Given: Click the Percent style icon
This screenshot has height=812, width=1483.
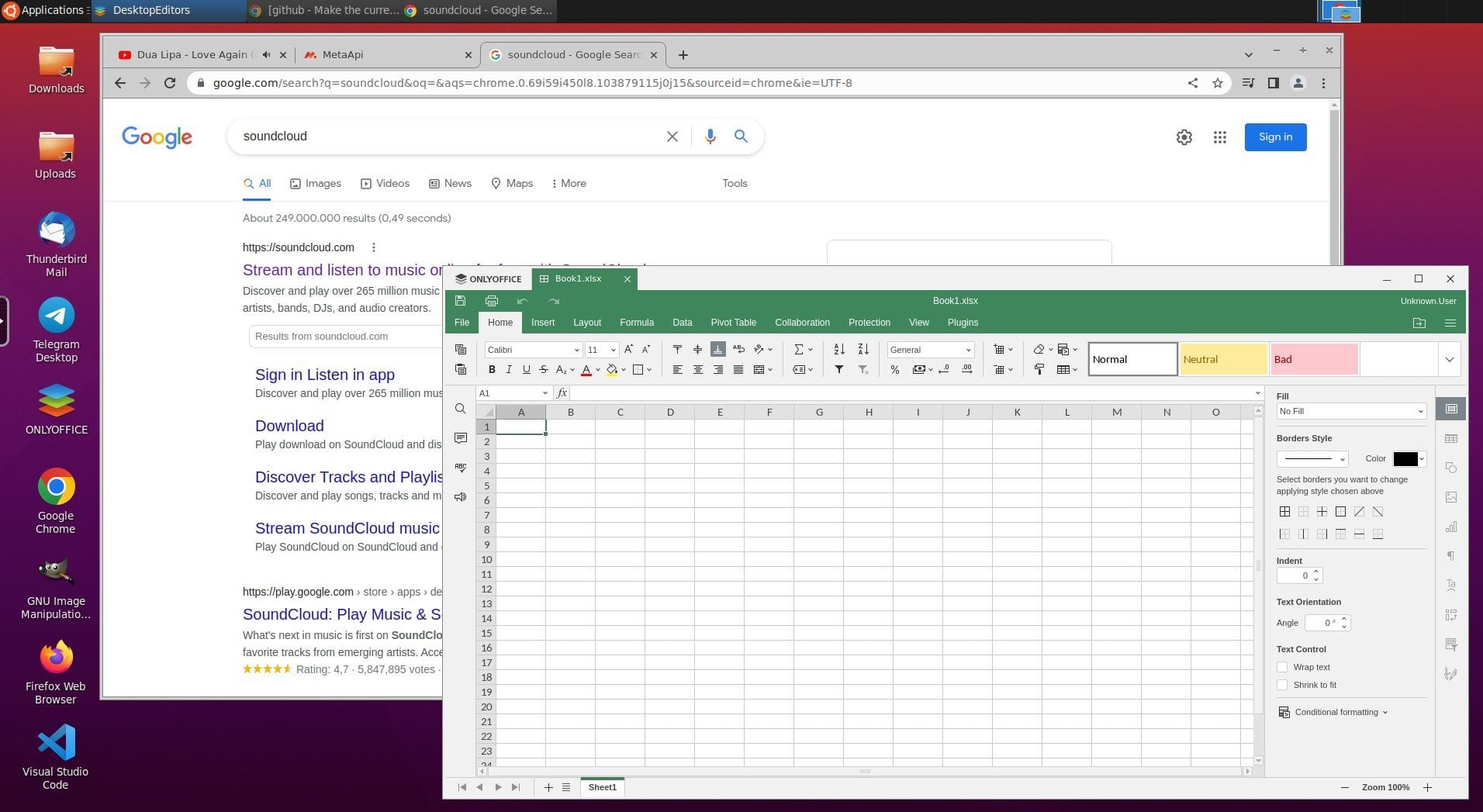Looking at the screenshot, I should coord(894,370).
